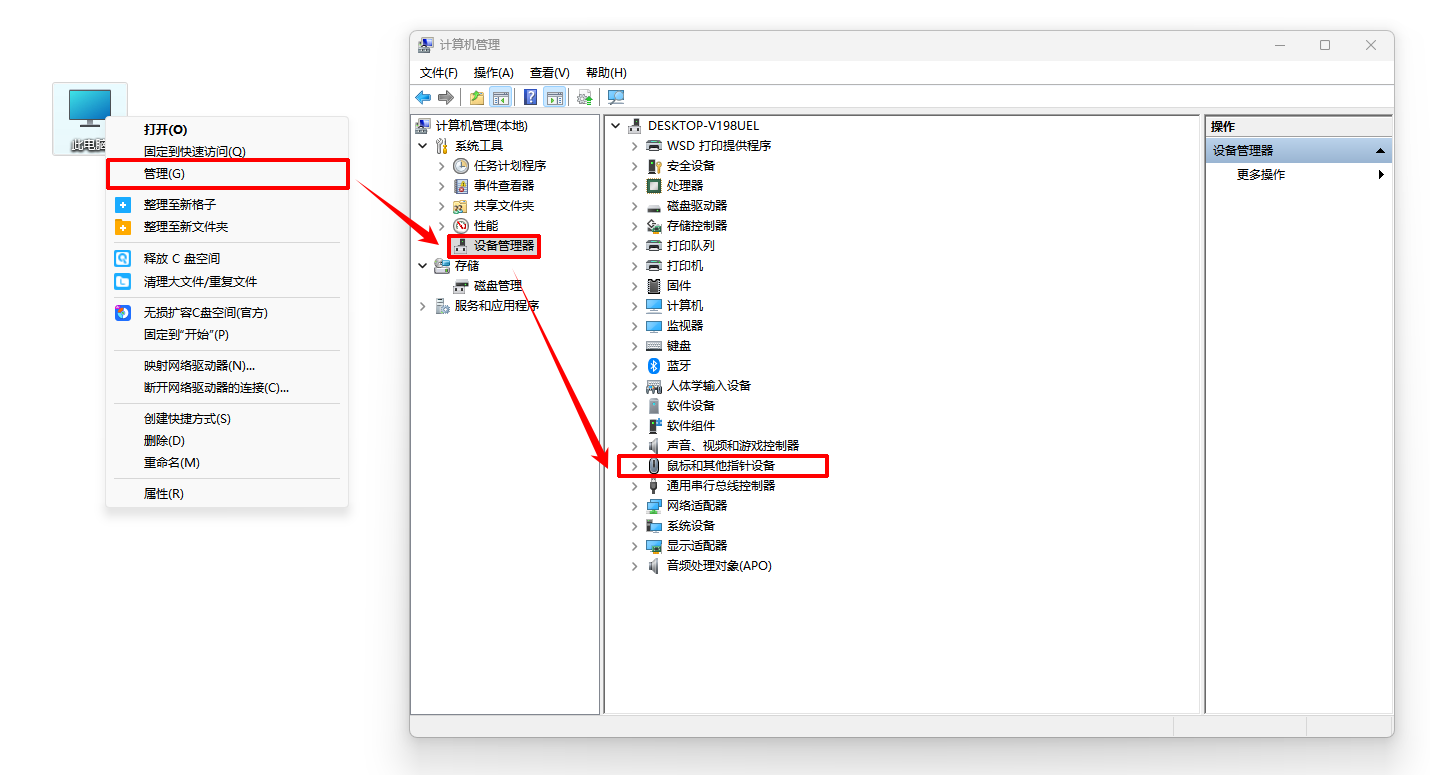Screen dimensions: 1430x775
Task: Select 设备管理器 in the console tree
Action: (504, 245)
